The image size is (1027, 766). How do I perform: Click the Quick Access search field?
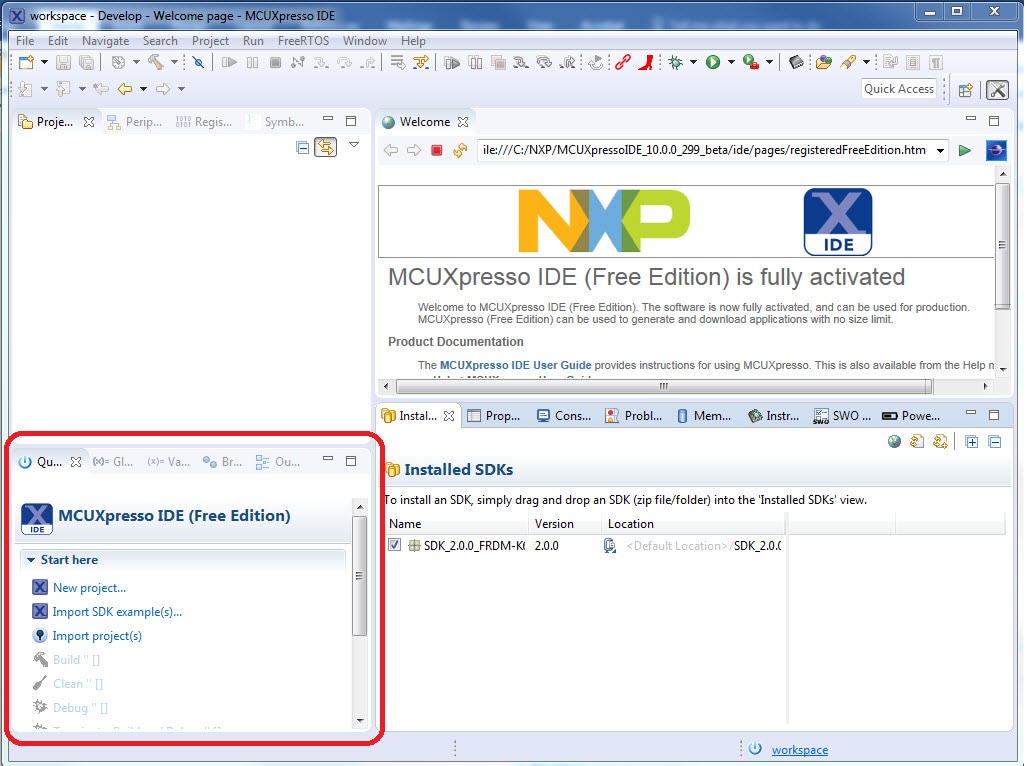coord(898,89)
